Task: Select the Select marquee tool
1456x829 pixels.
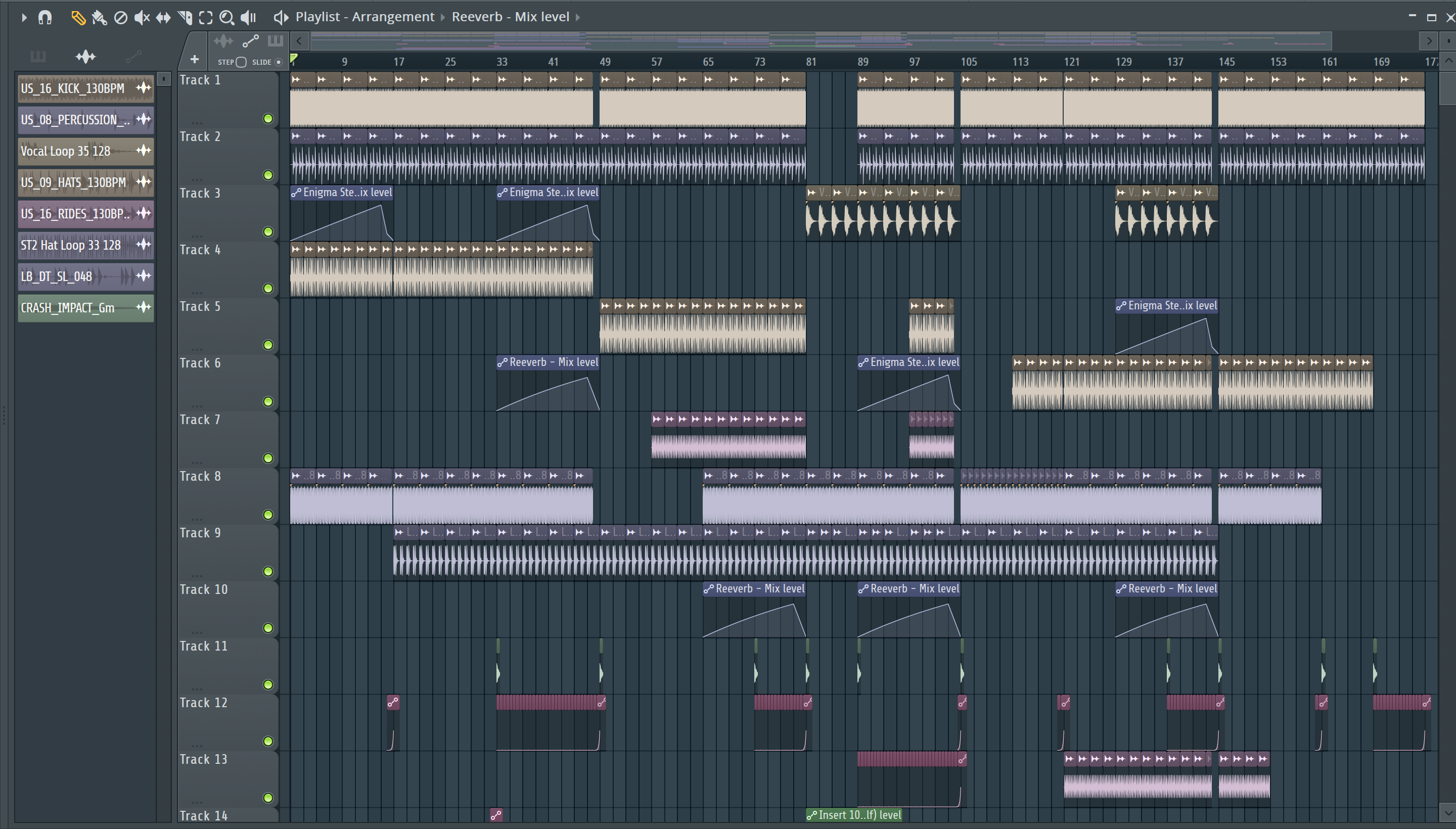Action: [206, 18]
